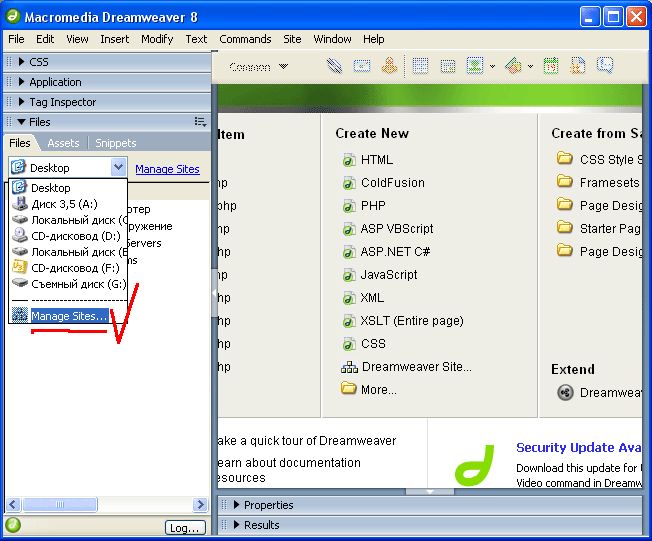Open the Insert menu
The image size is (652, 541).
(x=114, y=39)
